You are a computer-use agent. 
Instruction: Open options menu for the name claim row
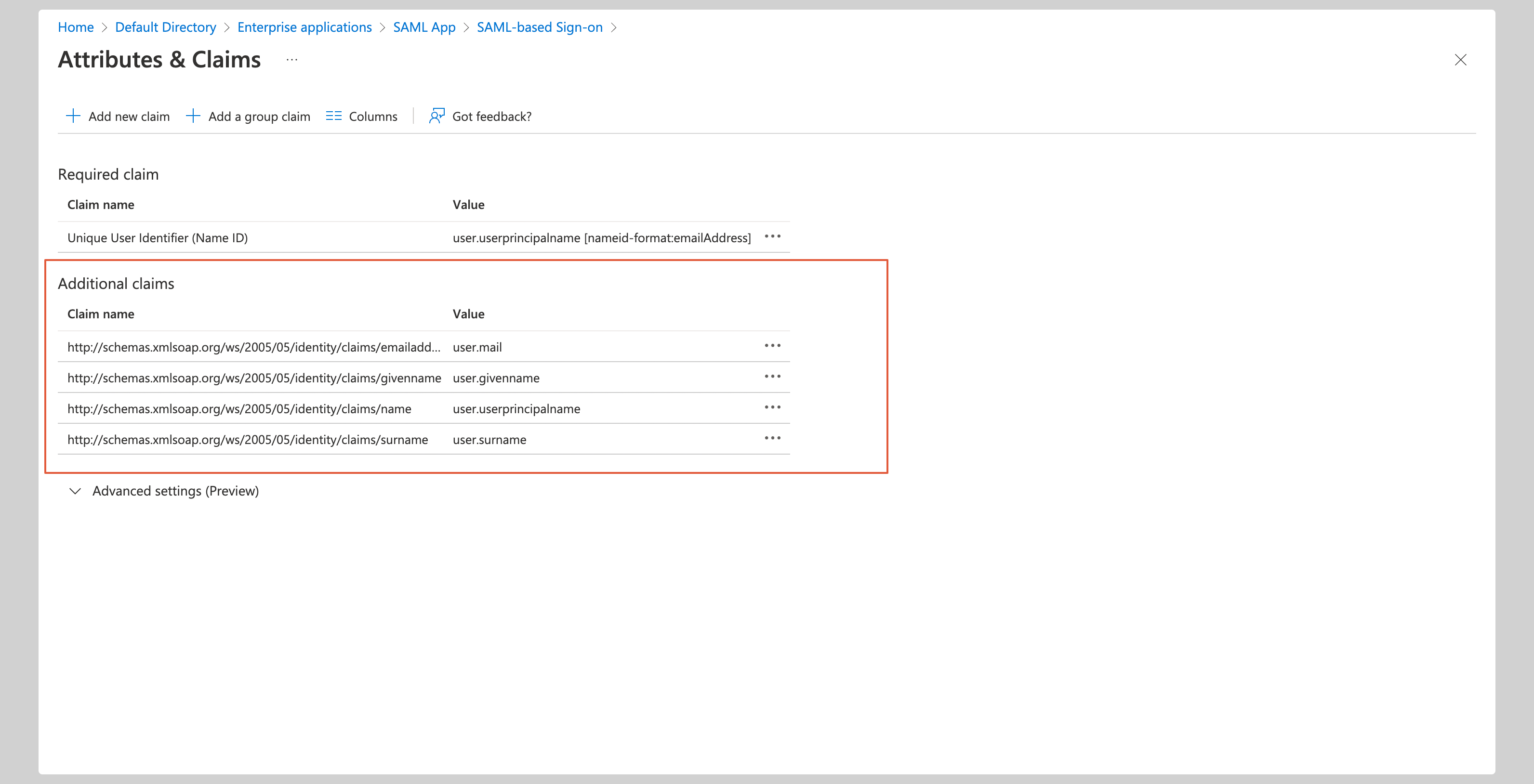[772, 408]
